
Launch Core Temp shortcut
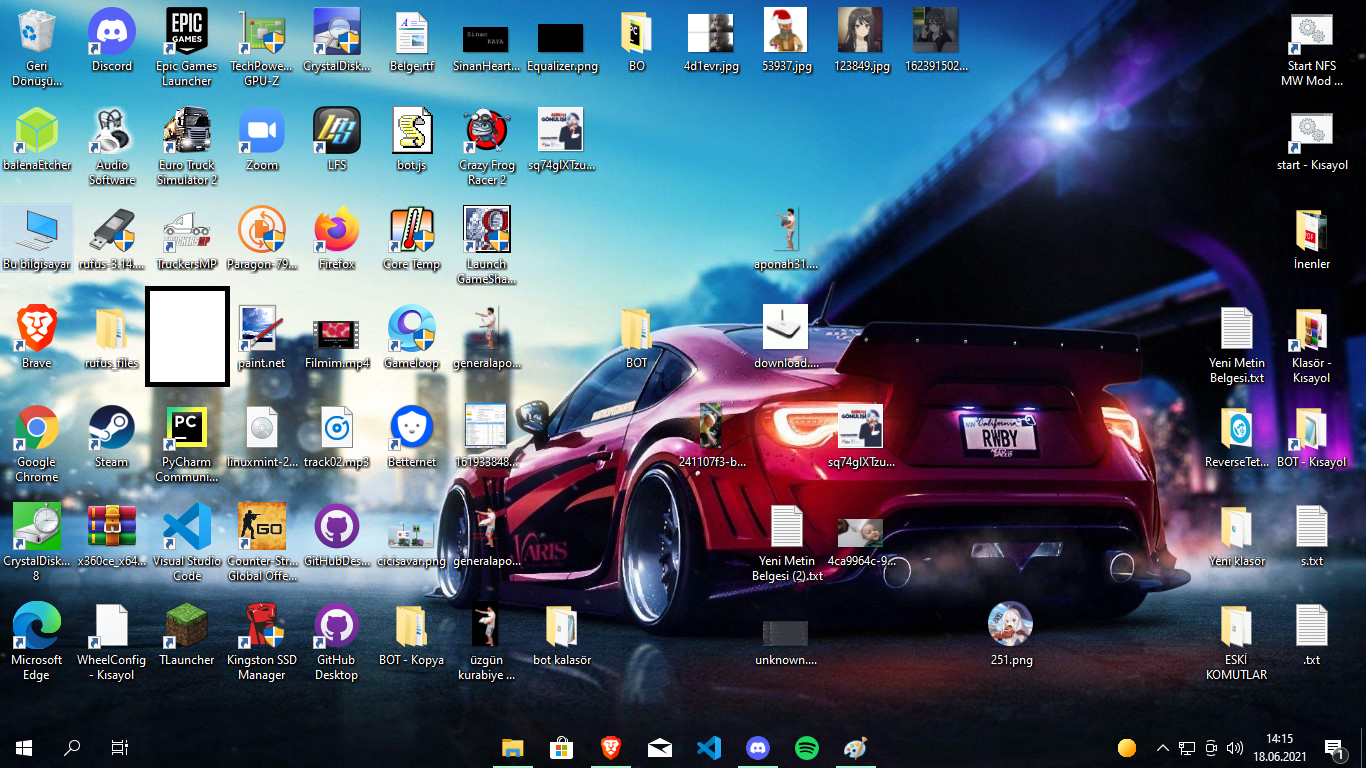coord(412,239)
